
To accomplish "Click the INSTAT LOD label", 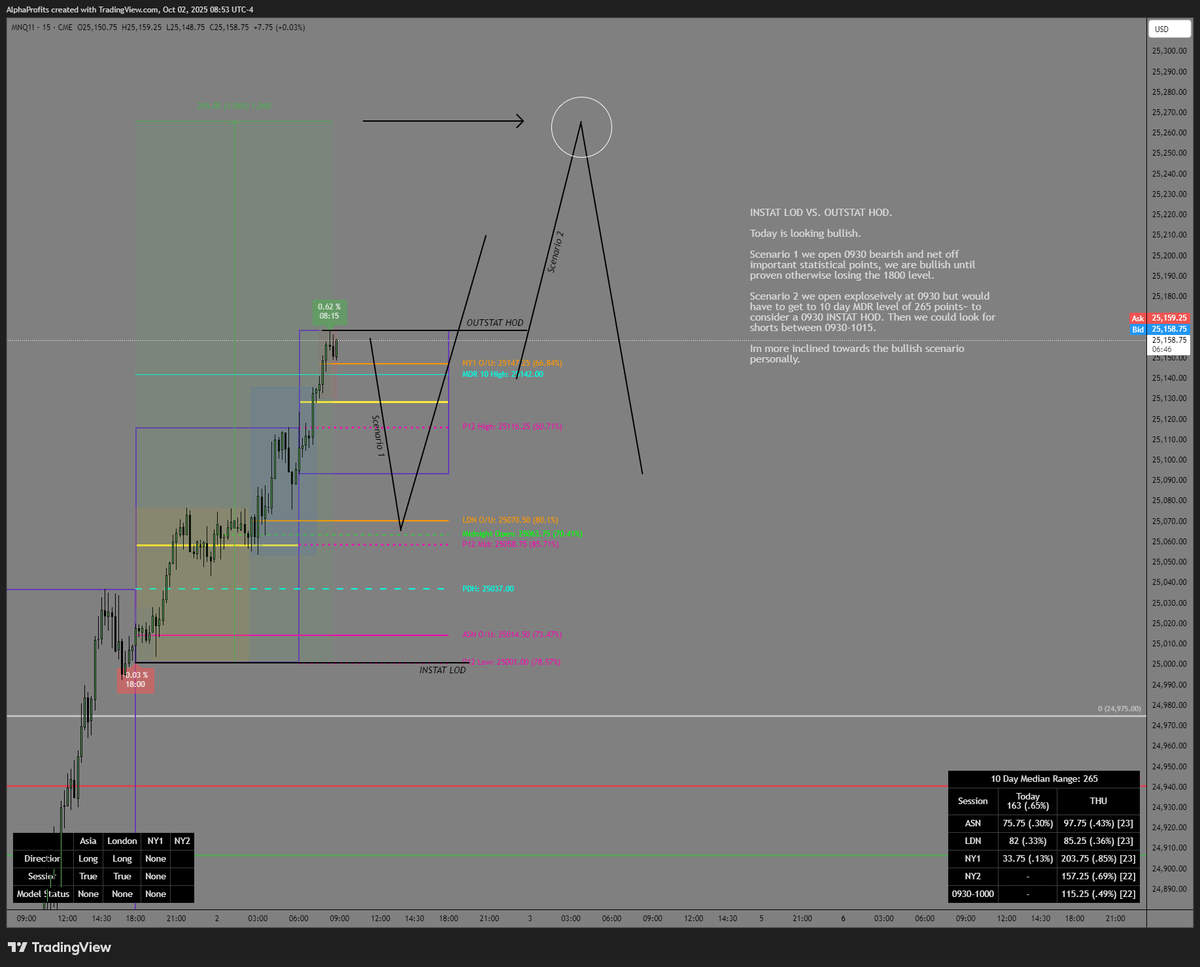I will [x=442, y=670].
